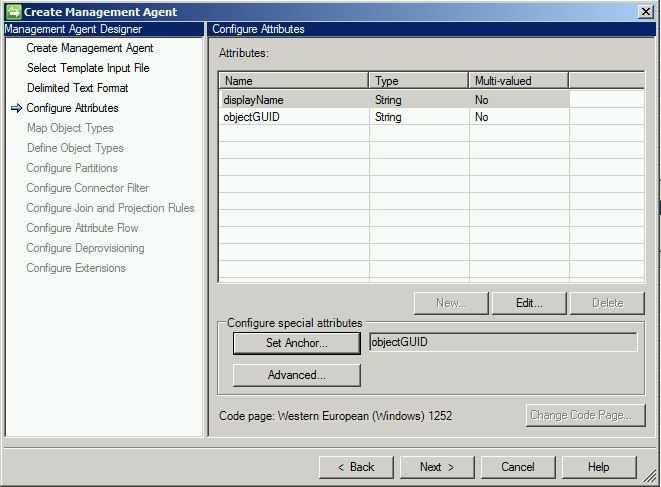Click the Create Management Agent title bar icon

13,11
